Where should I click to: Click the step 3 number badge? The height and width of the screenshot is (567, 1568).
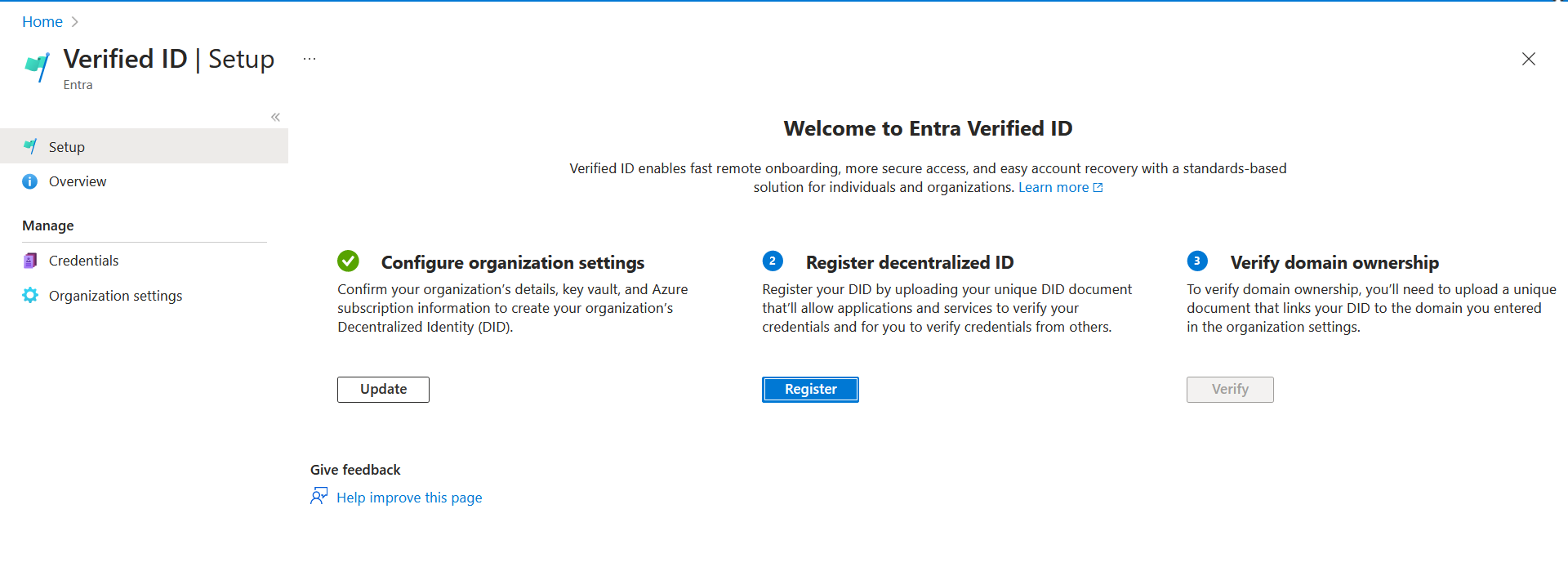[x=1197, y=261]
